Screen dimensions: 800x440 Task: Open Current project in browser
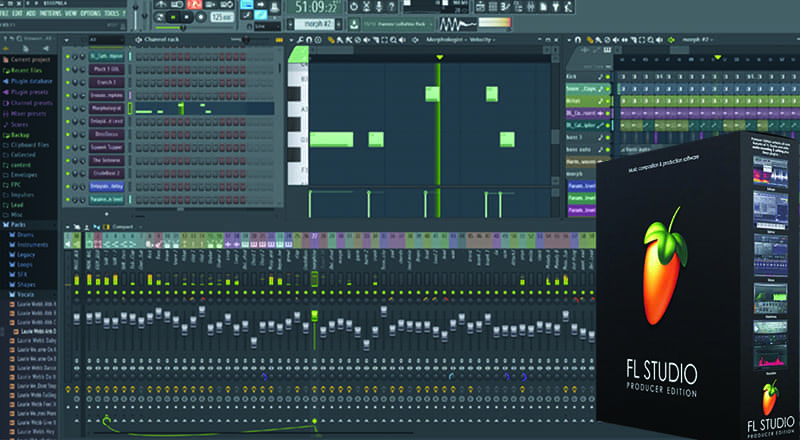pyautogui.click(x=27, y=60)
